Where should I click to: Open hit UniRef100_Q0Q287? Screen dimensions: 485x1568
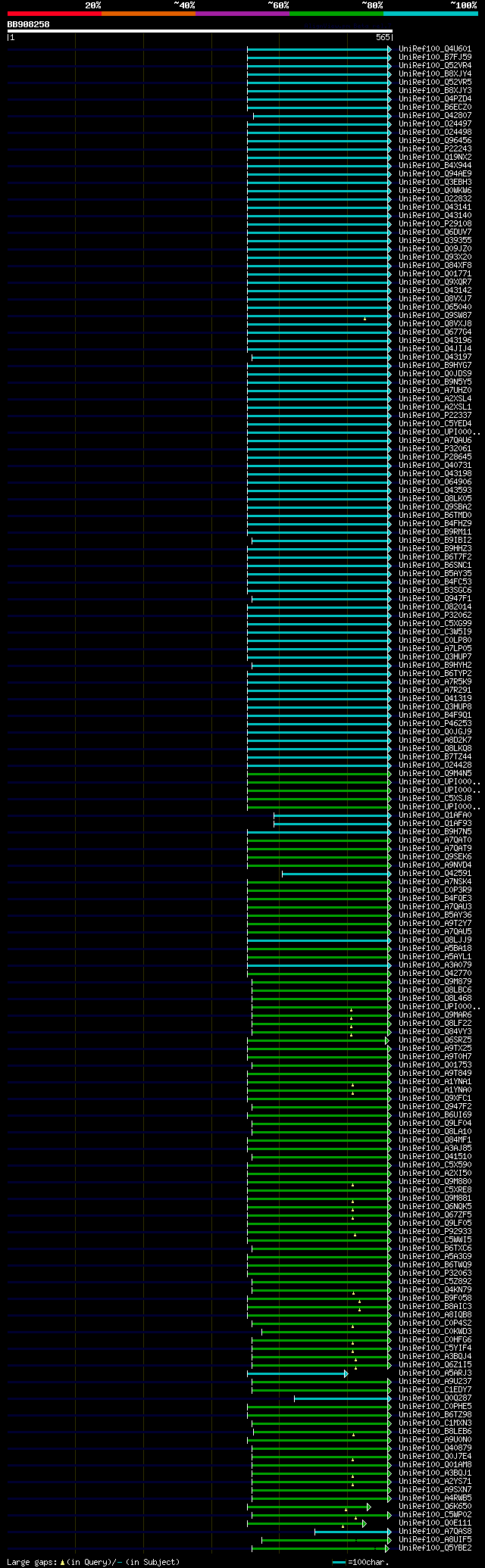pyautogui.click(x=435, y=1398)
